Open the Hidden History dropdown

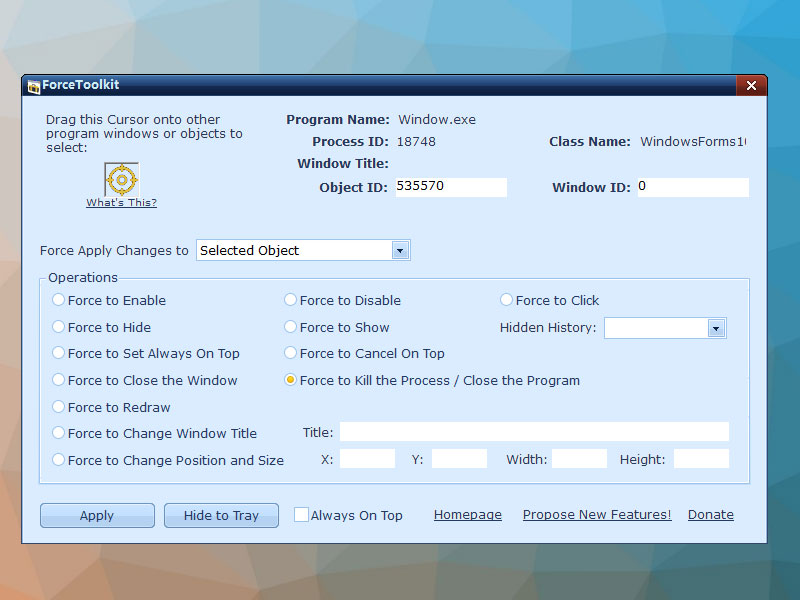pos(716,328)
